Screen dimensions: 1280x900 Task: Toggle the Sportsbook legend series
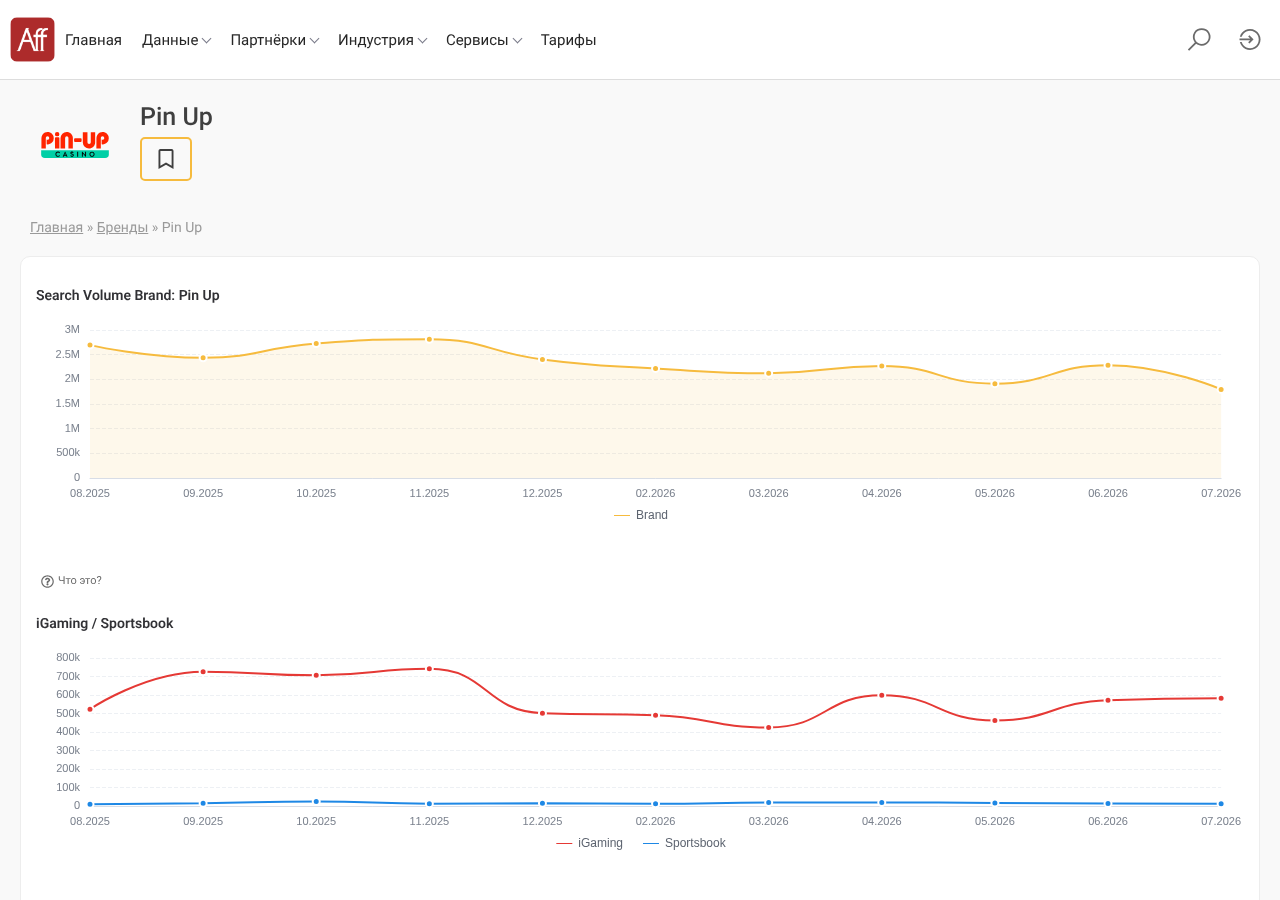(684, 843)
